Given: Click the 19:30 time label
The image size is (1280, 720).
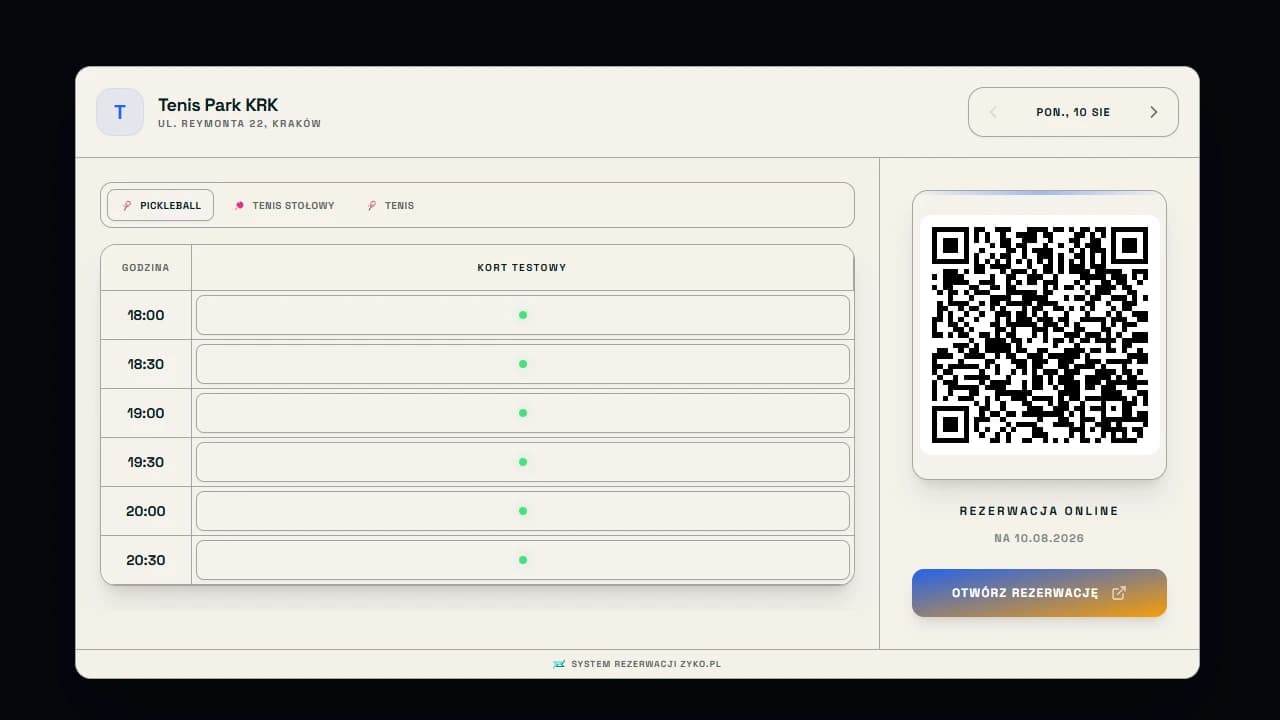Looking at the screenshot, I should [x=146, y=462].
